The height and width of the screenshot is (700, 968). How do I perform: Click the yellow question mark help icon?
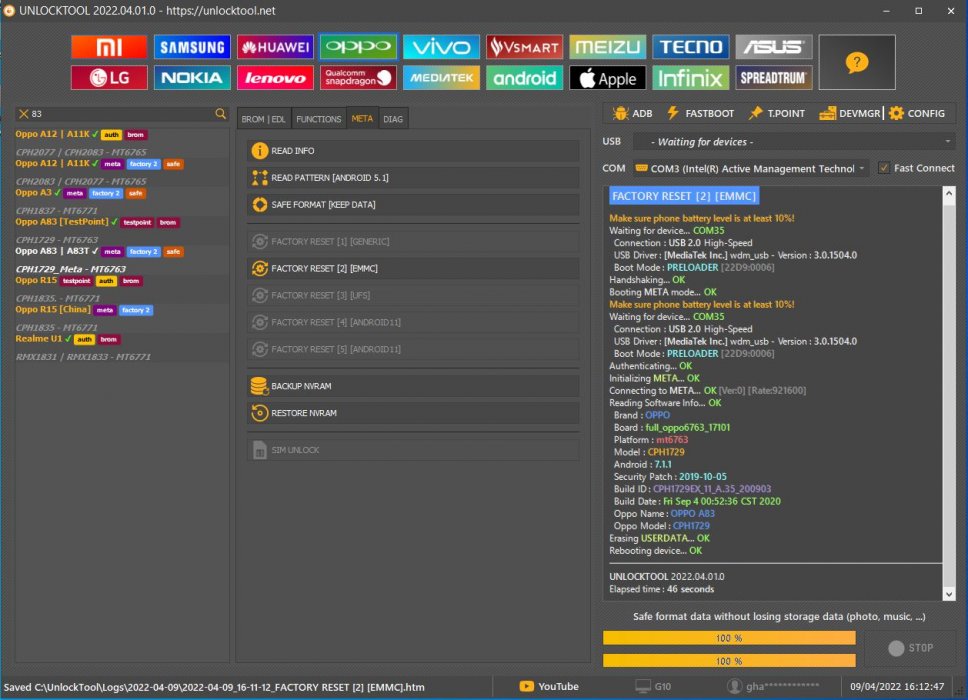pos(857,62)
